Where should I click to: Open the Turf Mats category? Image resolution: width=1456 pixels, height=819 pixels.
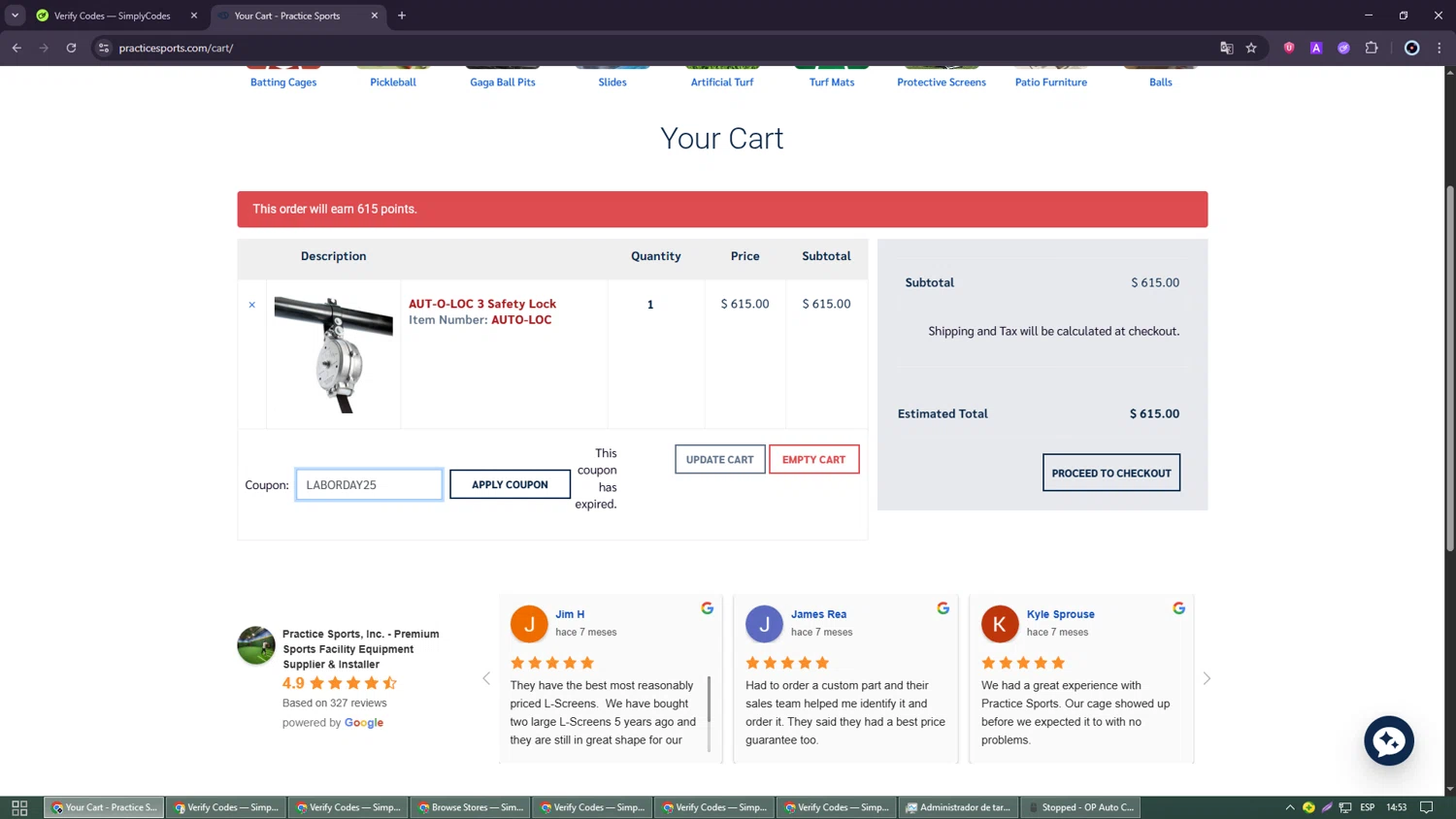pos(832,82)
